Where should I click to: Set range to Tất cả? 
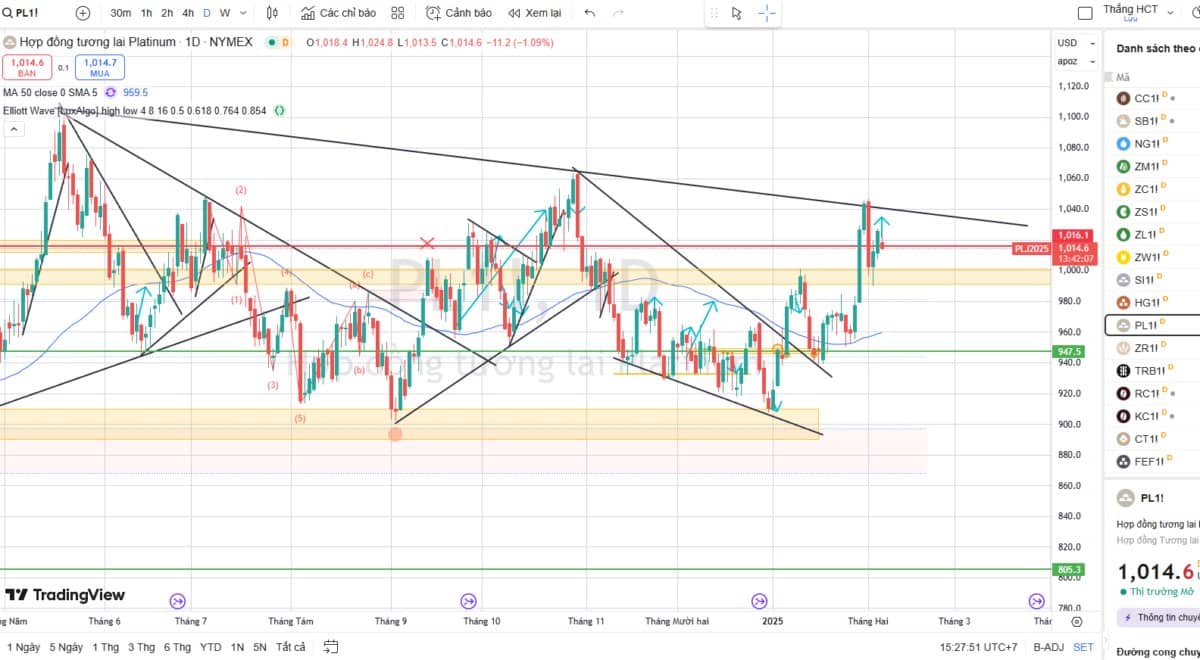tap(291, 647)
